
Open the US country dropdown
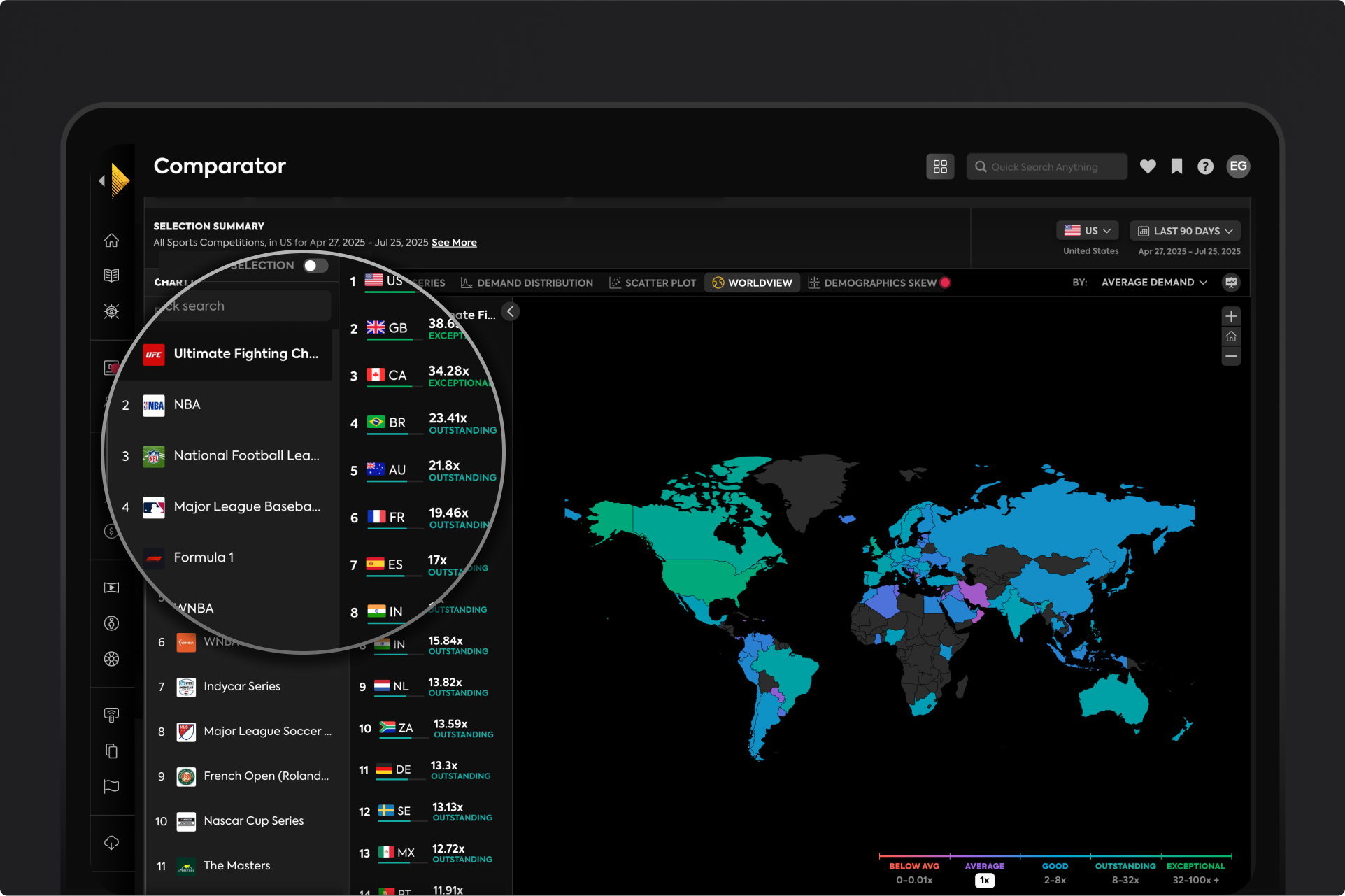tap(1088, 231)
